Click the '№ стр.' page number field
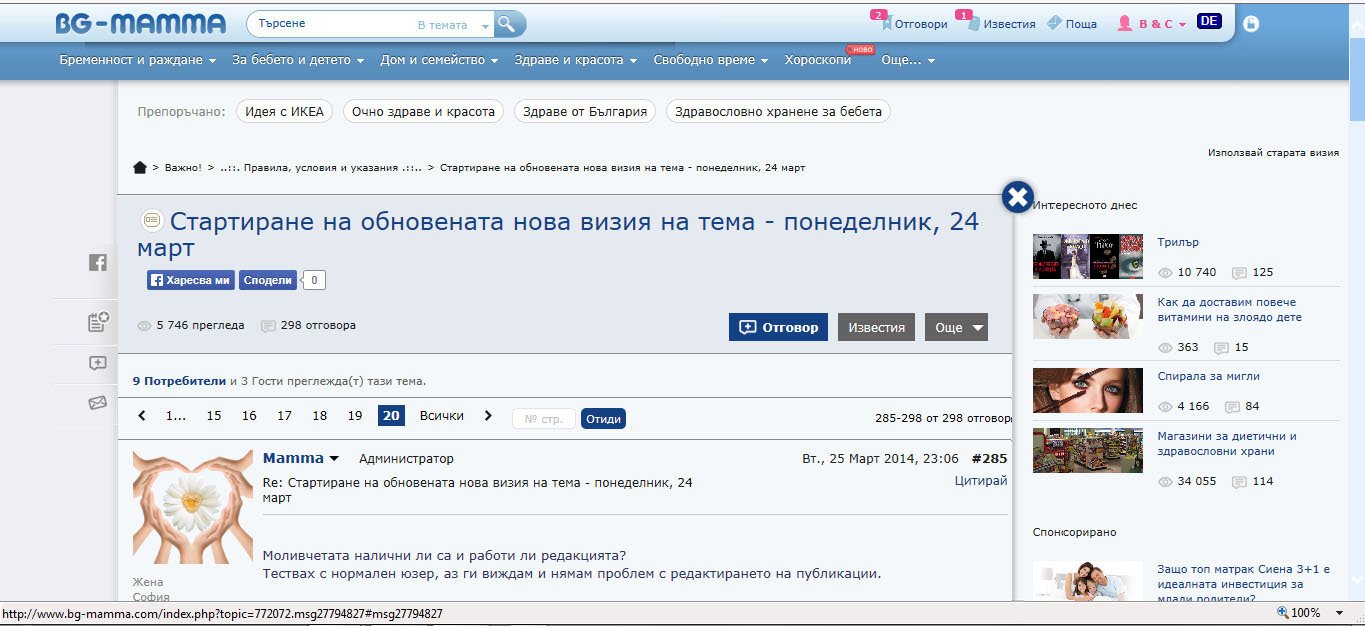This screenshot has width=1365, height=626. coord(544,419)
